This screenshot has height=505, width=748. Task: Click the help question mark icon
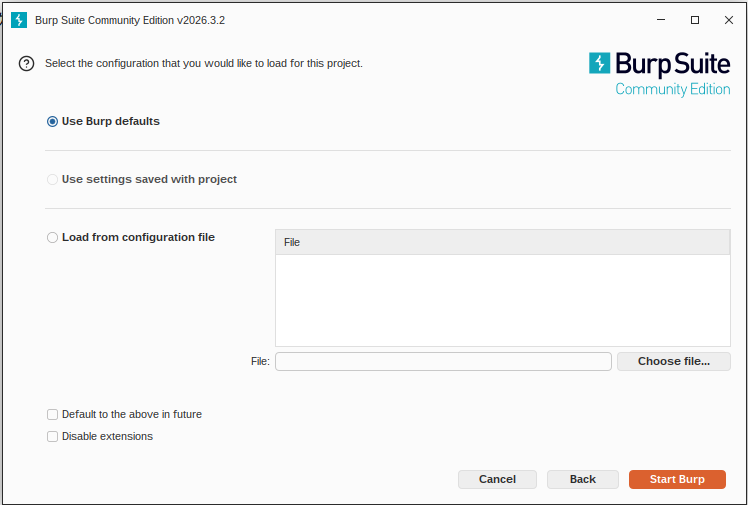coord(26,63)
